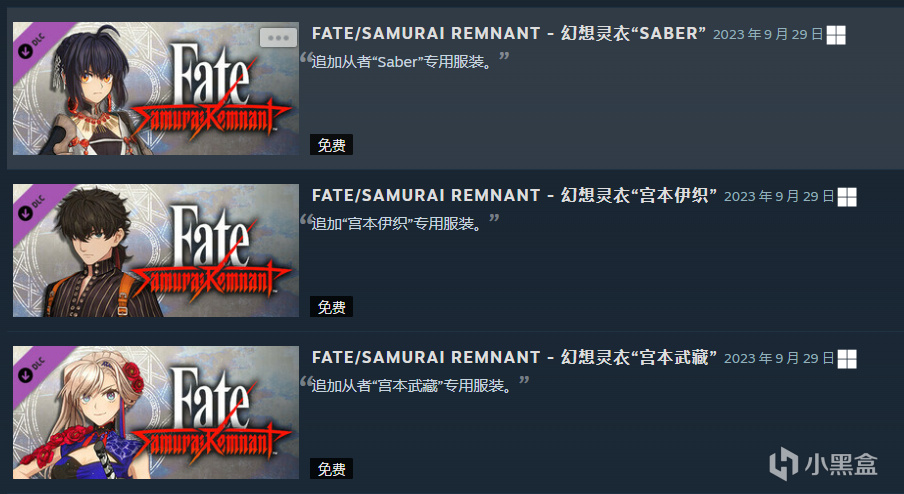The width and height of the screenshot is (904, 494).
Task: Open the 幻想灵衣 "SABER" DLC title
Action: click(x=508, y=33)
